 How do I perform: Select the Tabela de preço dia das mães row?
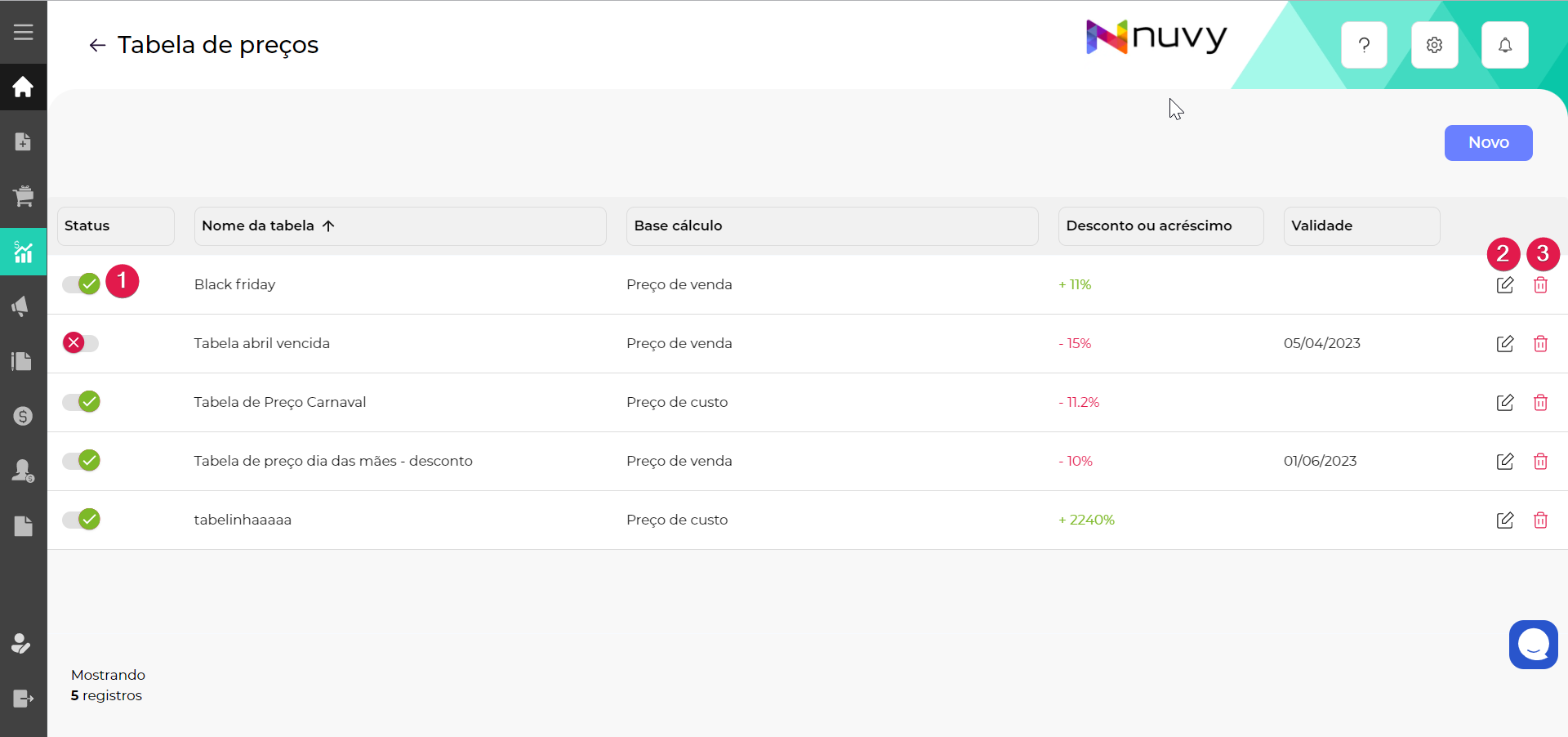coord(333,462)
